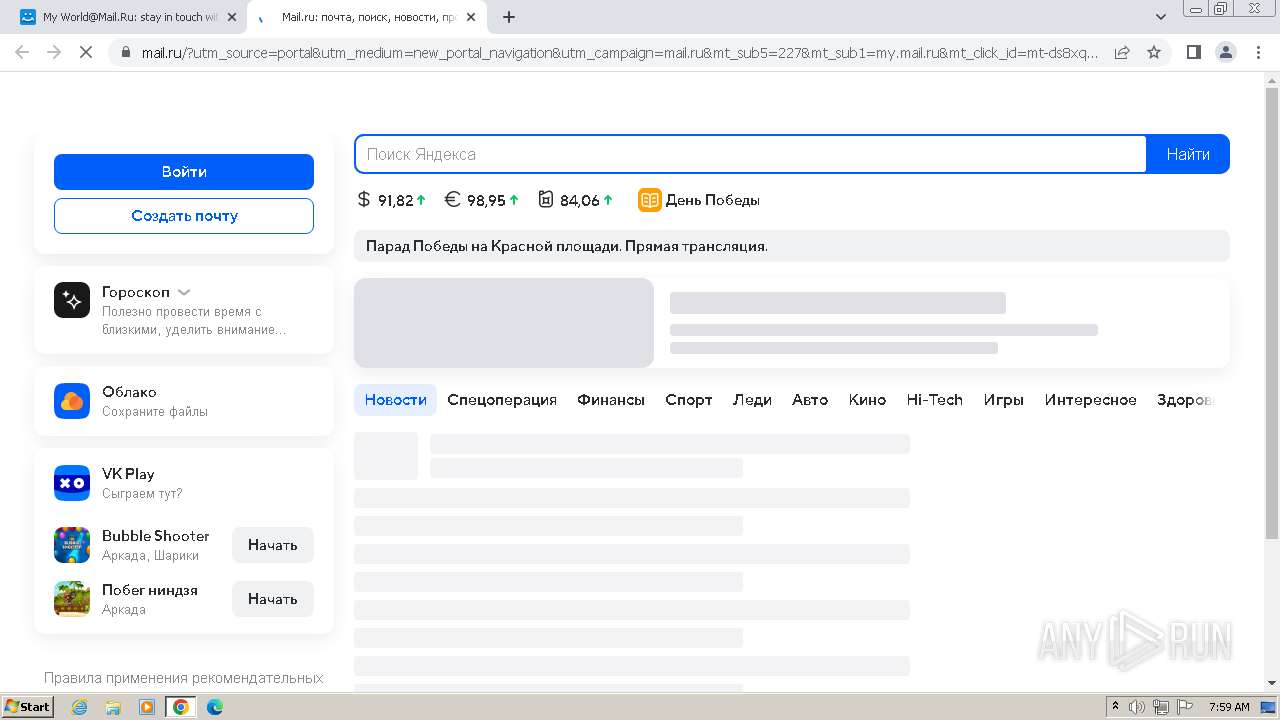Open the Побег ниндзя game icon
The width and height of the screenshot is (1280, 720).
pyautogui.click(x=72, y=599)
